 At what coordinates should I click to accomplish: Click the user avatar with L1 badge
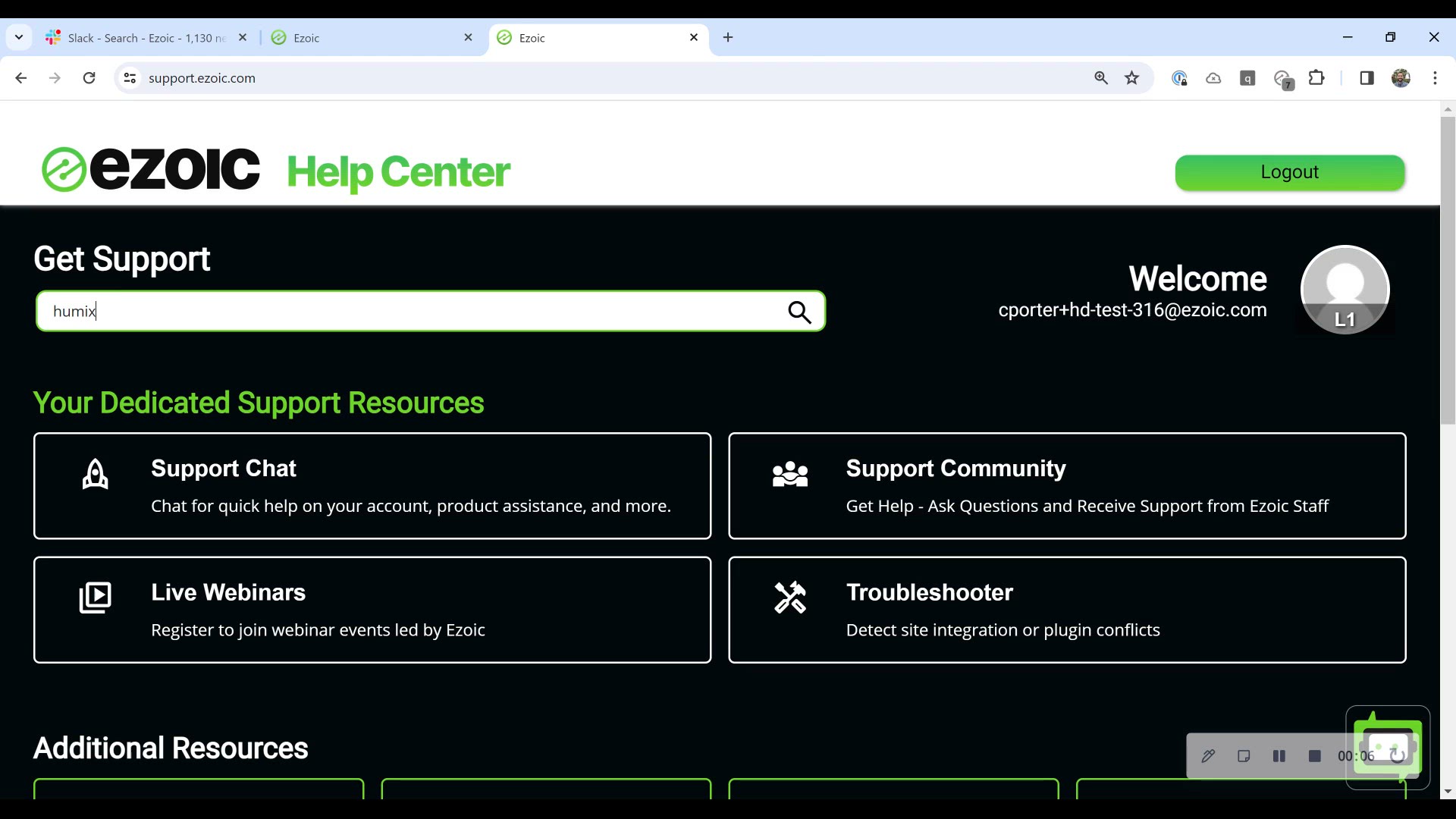tap(1345, 290)
